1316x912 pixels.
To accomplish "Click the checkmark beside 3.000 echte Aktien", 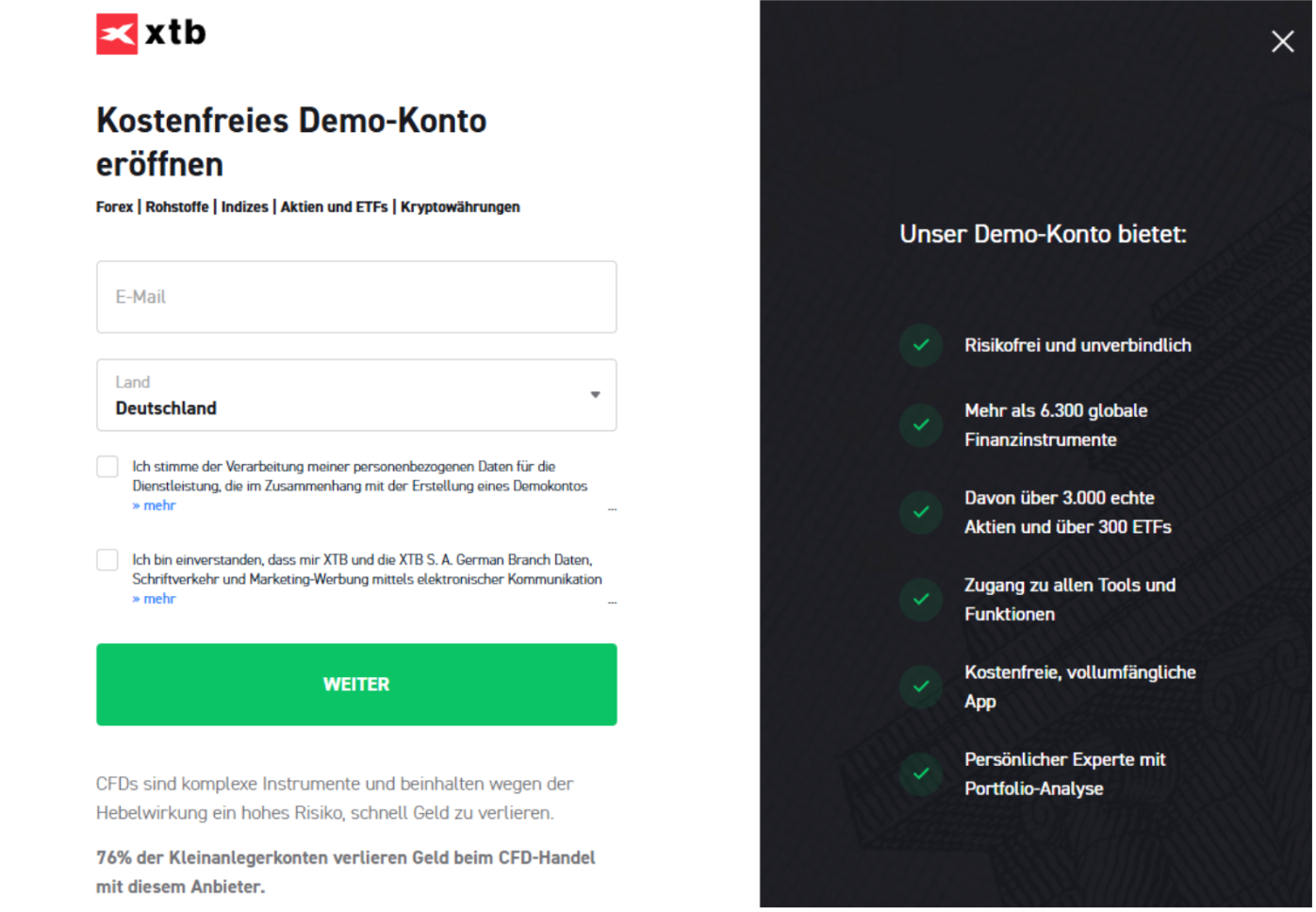I will click(x=921, y=512).
